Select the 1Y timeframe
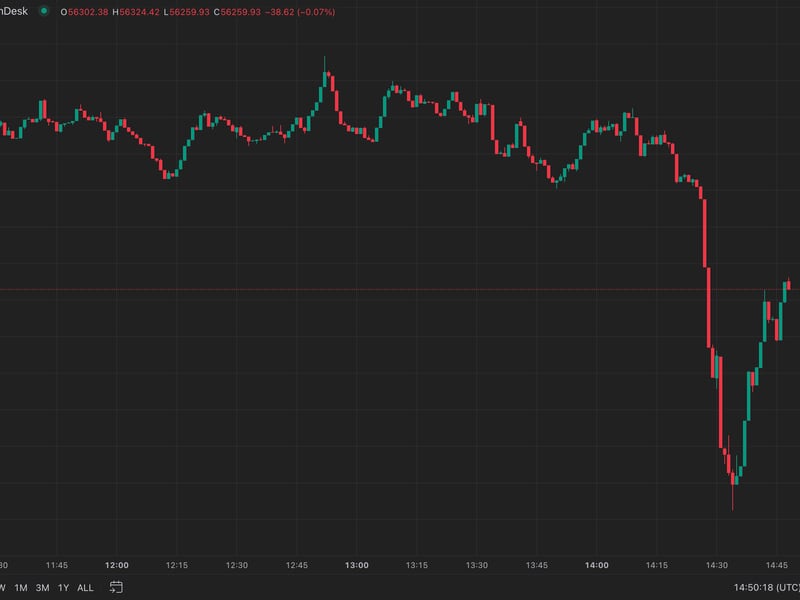The width and height of the screenshot is (800, 600). 64,587
